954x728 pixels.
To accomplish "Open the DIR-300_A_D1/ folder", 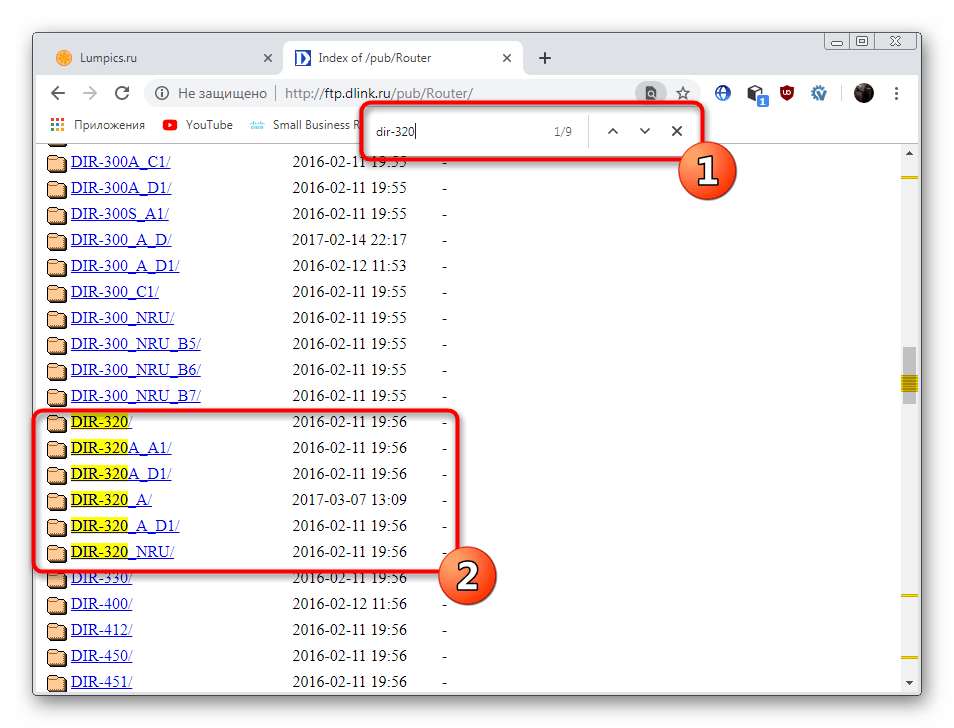I will tap(125, 266).
